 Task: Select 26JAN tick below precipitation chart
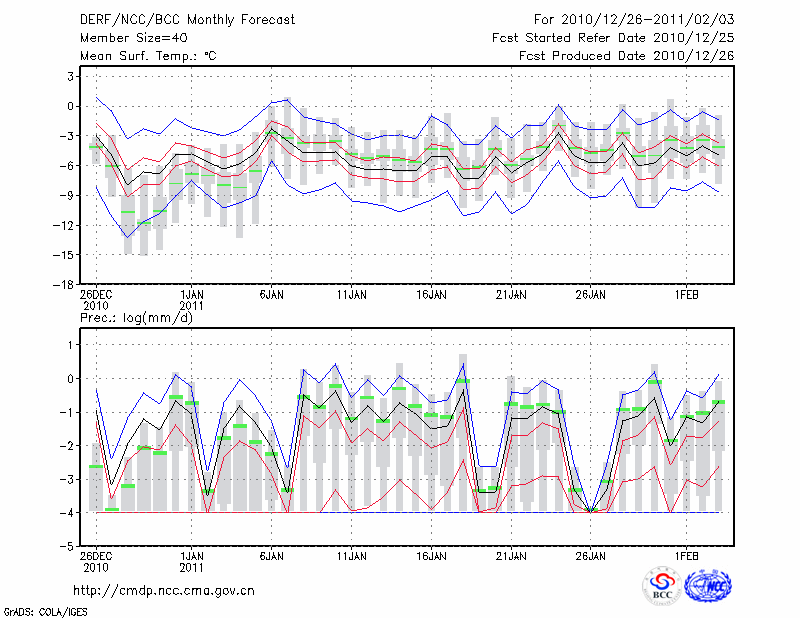tap(591, 555)
